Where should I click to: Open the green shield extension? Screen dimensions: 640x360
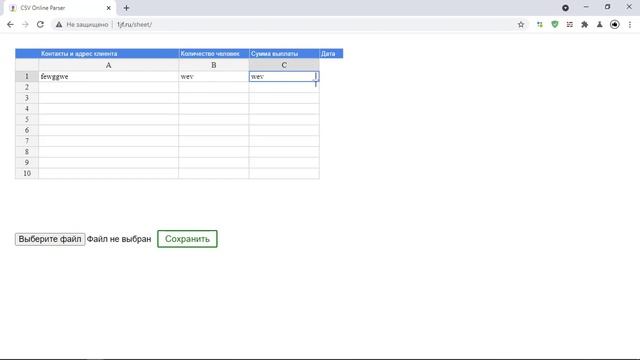point(555,24)
